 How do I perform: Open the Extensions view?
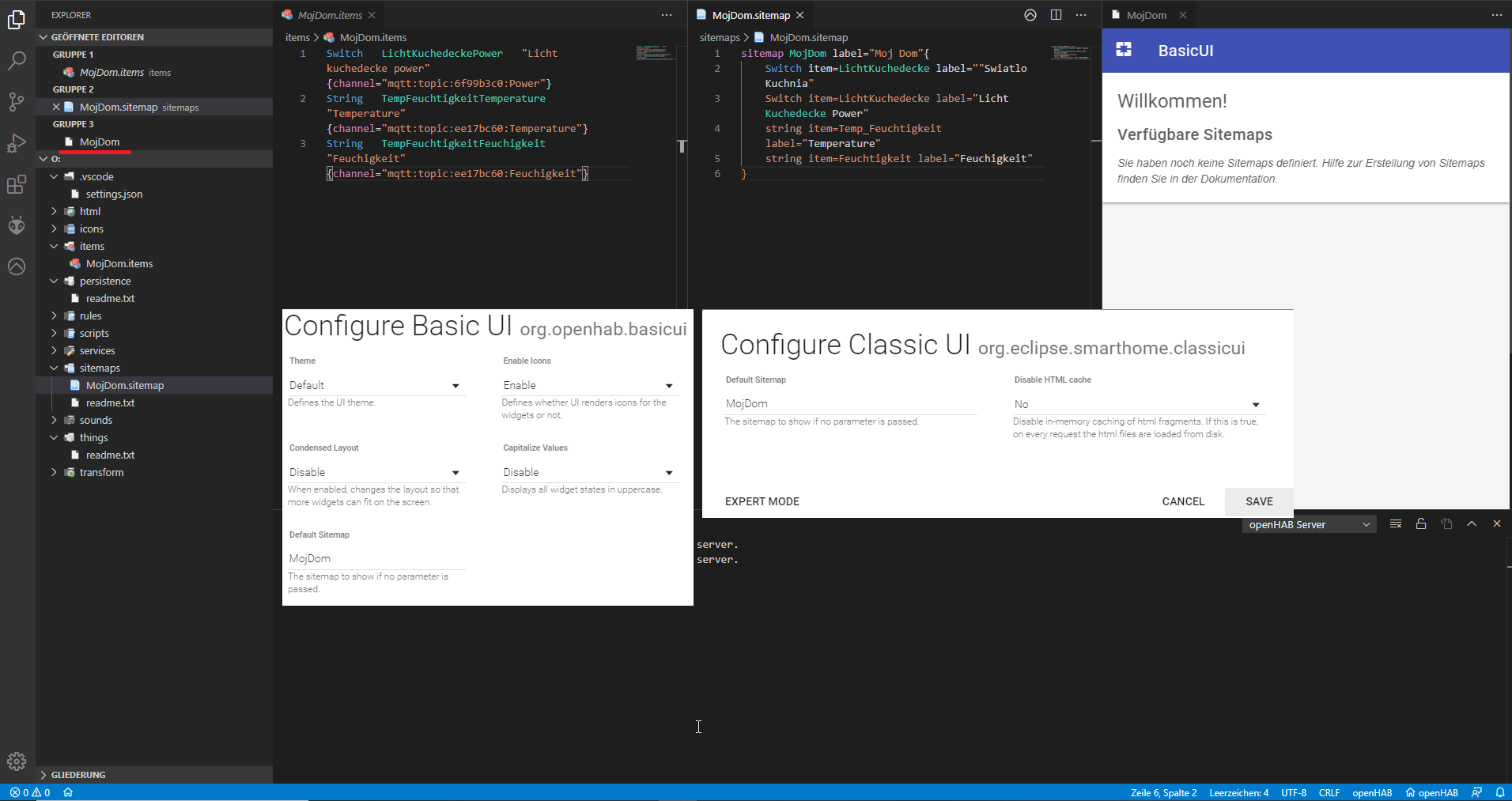tap(17, 184)
